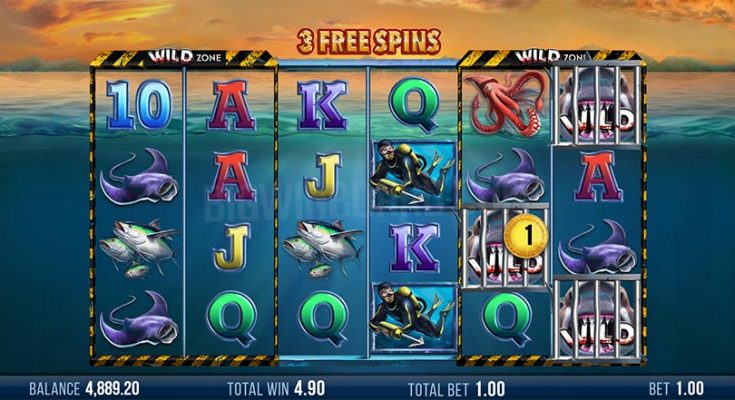735x400 pixels.
Task: Click the Total Win value 4.90
Action: pyautogui.click(x=309, y=388)
